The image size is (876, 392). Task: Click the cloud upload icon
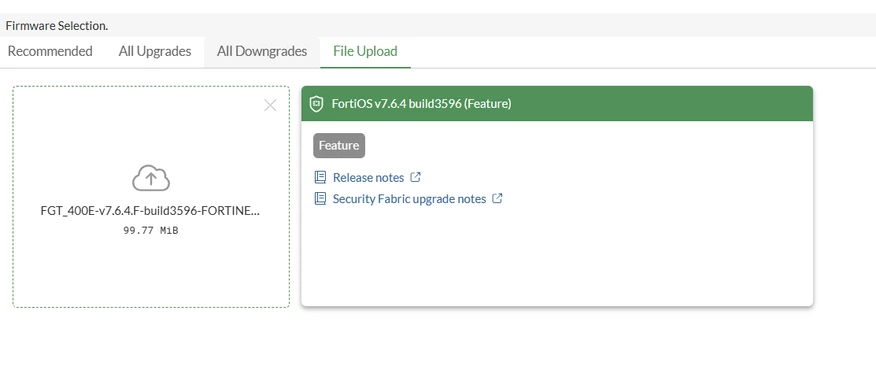(x=151, y=178)
